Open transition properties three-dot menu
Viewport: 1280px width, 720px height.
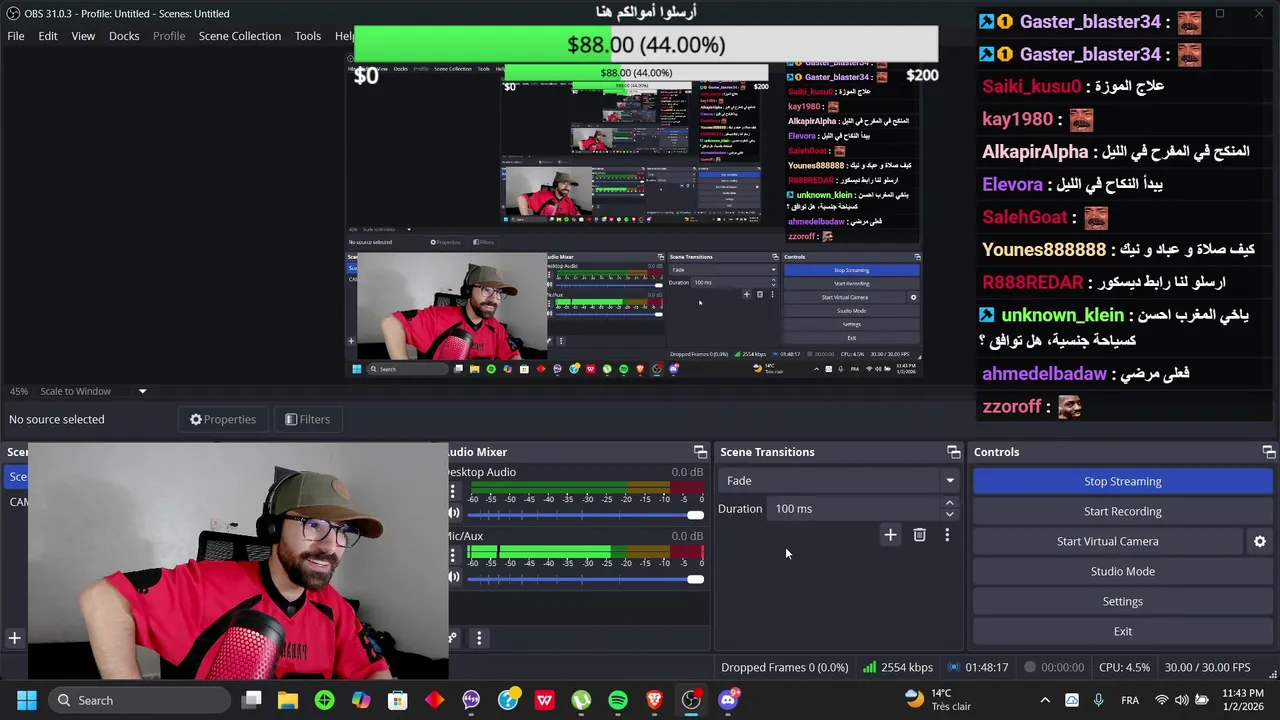pyautogui.click(x=947, y=535)
